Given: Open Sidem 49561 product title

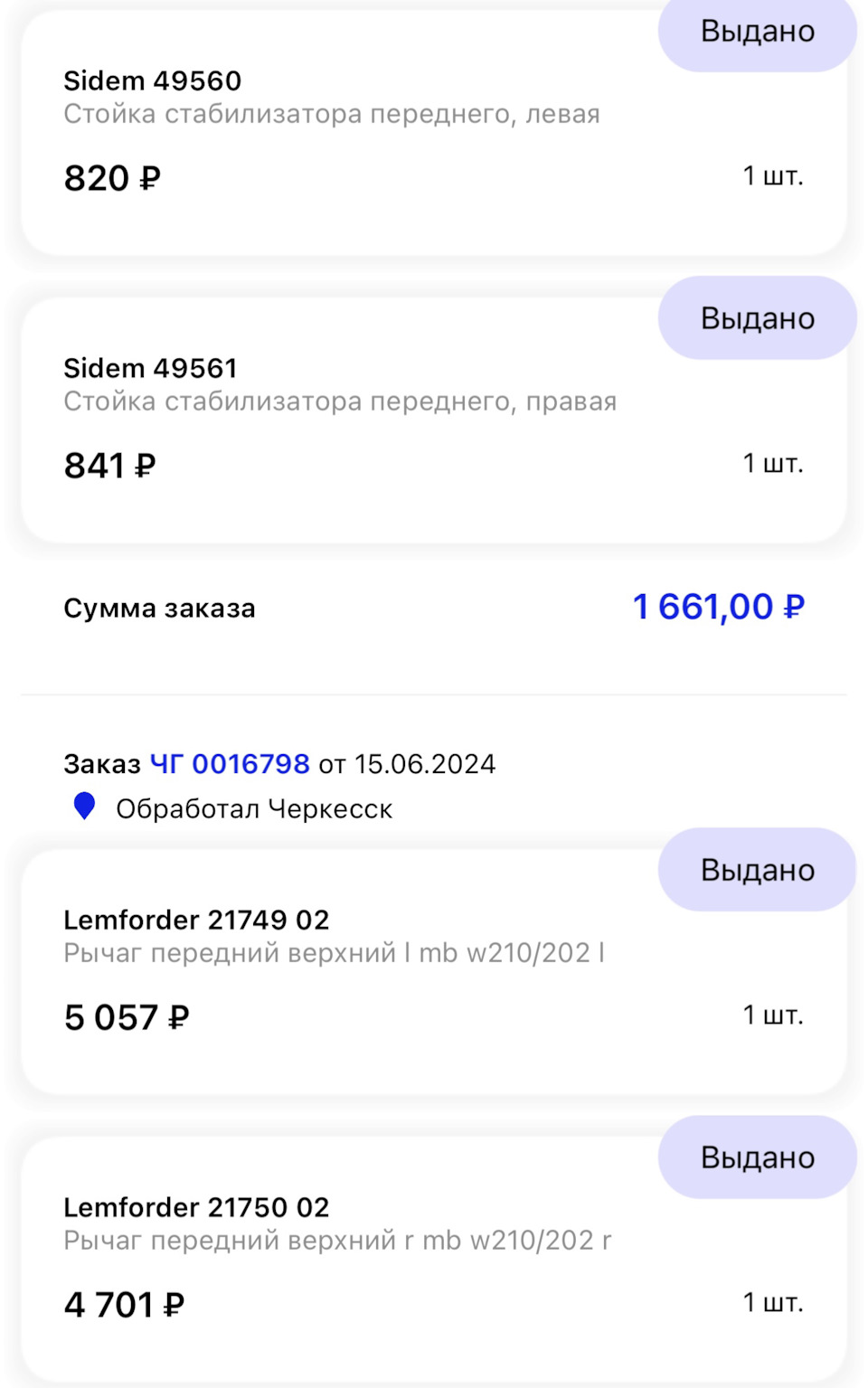Looking at the screenshot, I should [x=150, y=369].
